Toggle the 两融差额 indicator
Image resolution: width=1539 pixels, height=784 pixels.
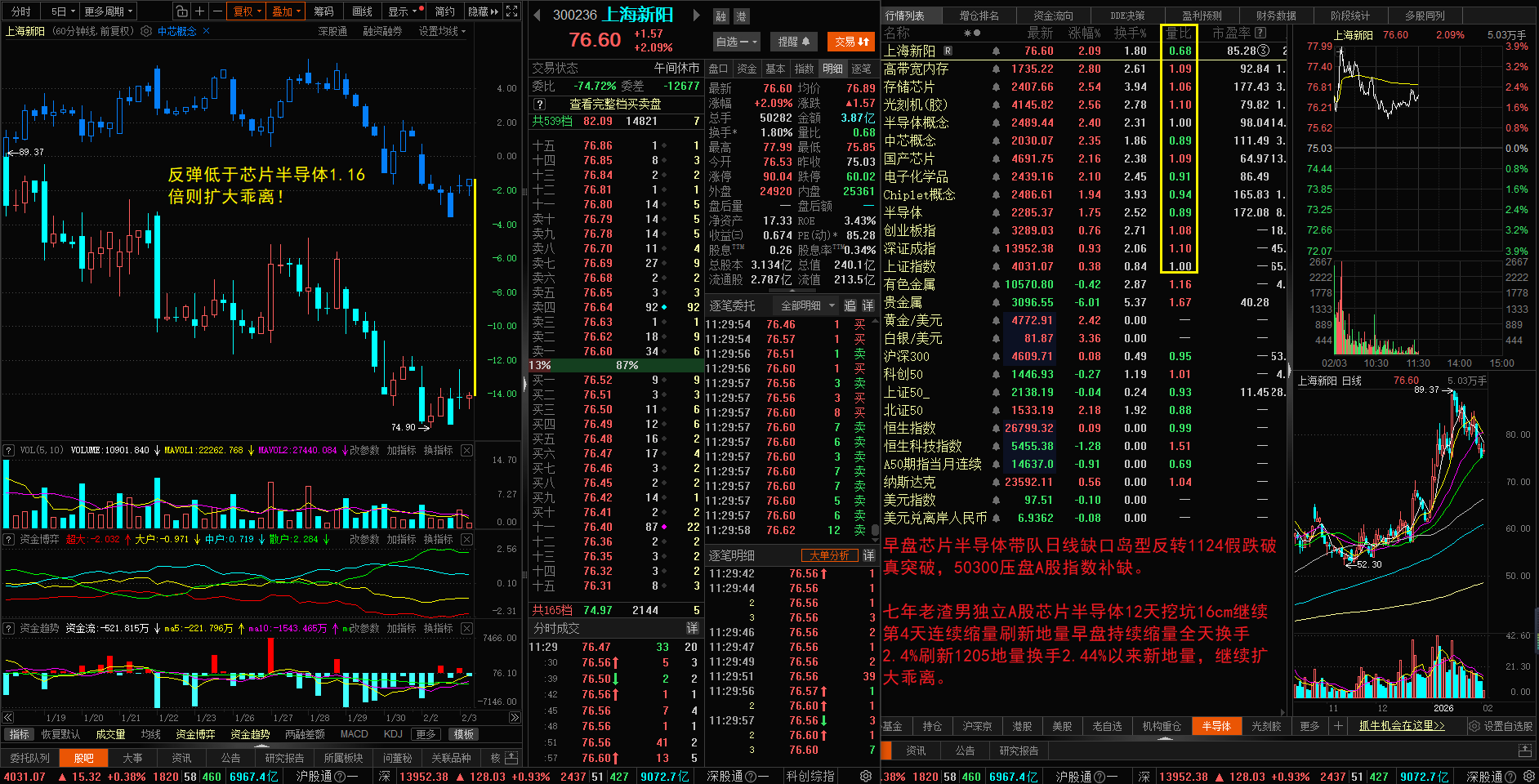click(305, 734)
